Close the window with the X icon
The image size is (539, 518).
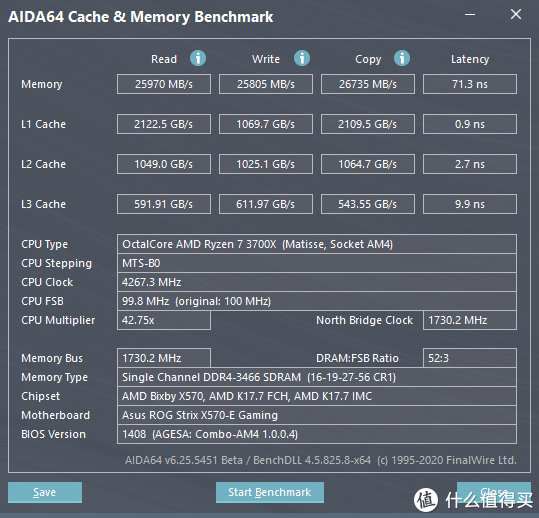[x=516, y=14]
